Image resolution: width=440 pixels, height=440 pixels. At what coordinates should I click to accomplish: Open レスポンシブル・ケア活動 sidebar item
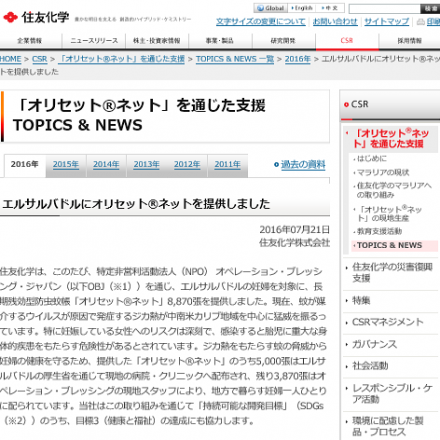[392, 393]
